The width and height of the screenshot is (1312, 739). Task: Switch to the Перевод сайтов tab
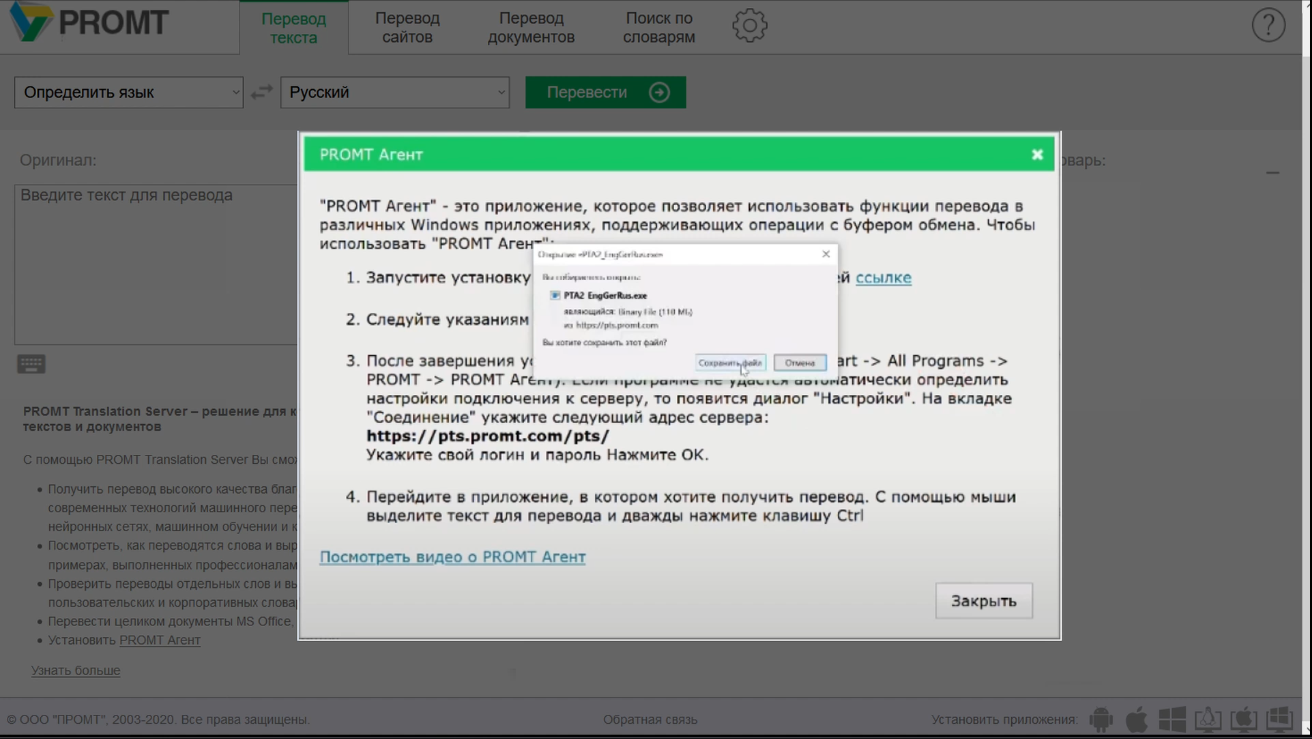pyautogui.click(x=407, y=28)
